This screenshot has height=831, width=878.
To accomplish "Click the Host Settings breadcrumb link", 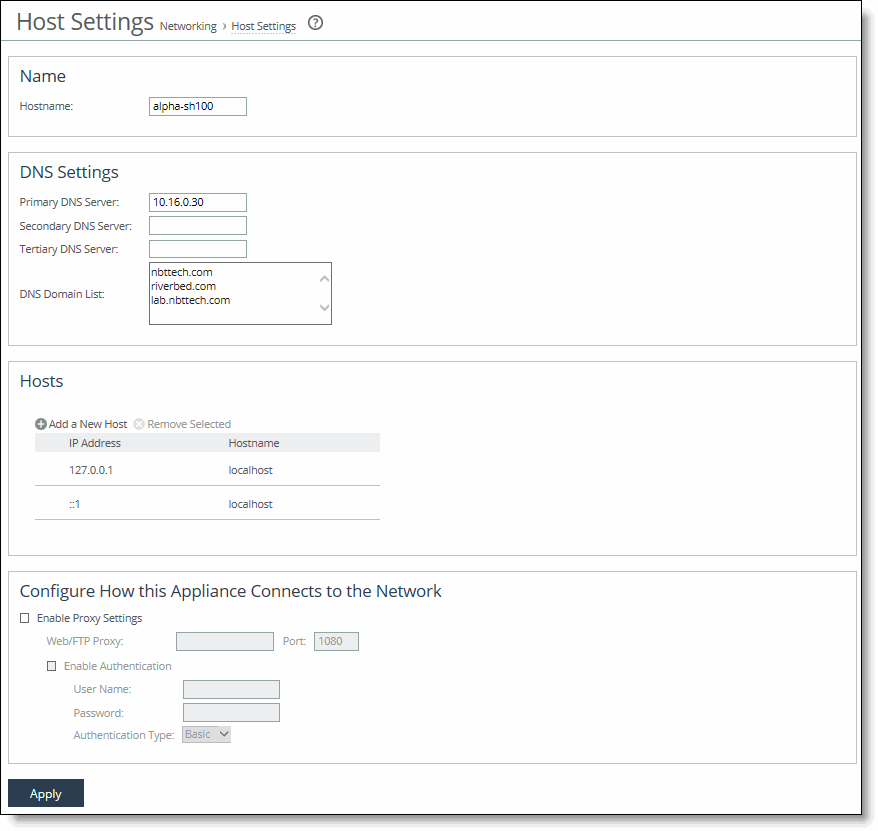I will click(263, 26).
